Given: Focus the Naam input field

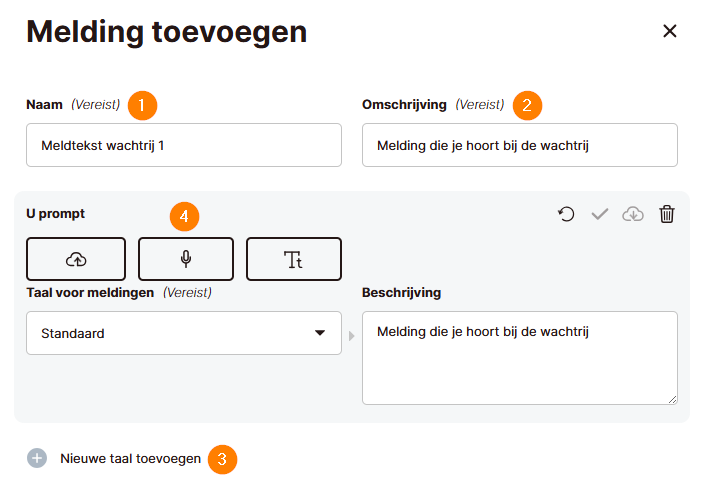Looking at the screenshot, I should tap(183, 145).
